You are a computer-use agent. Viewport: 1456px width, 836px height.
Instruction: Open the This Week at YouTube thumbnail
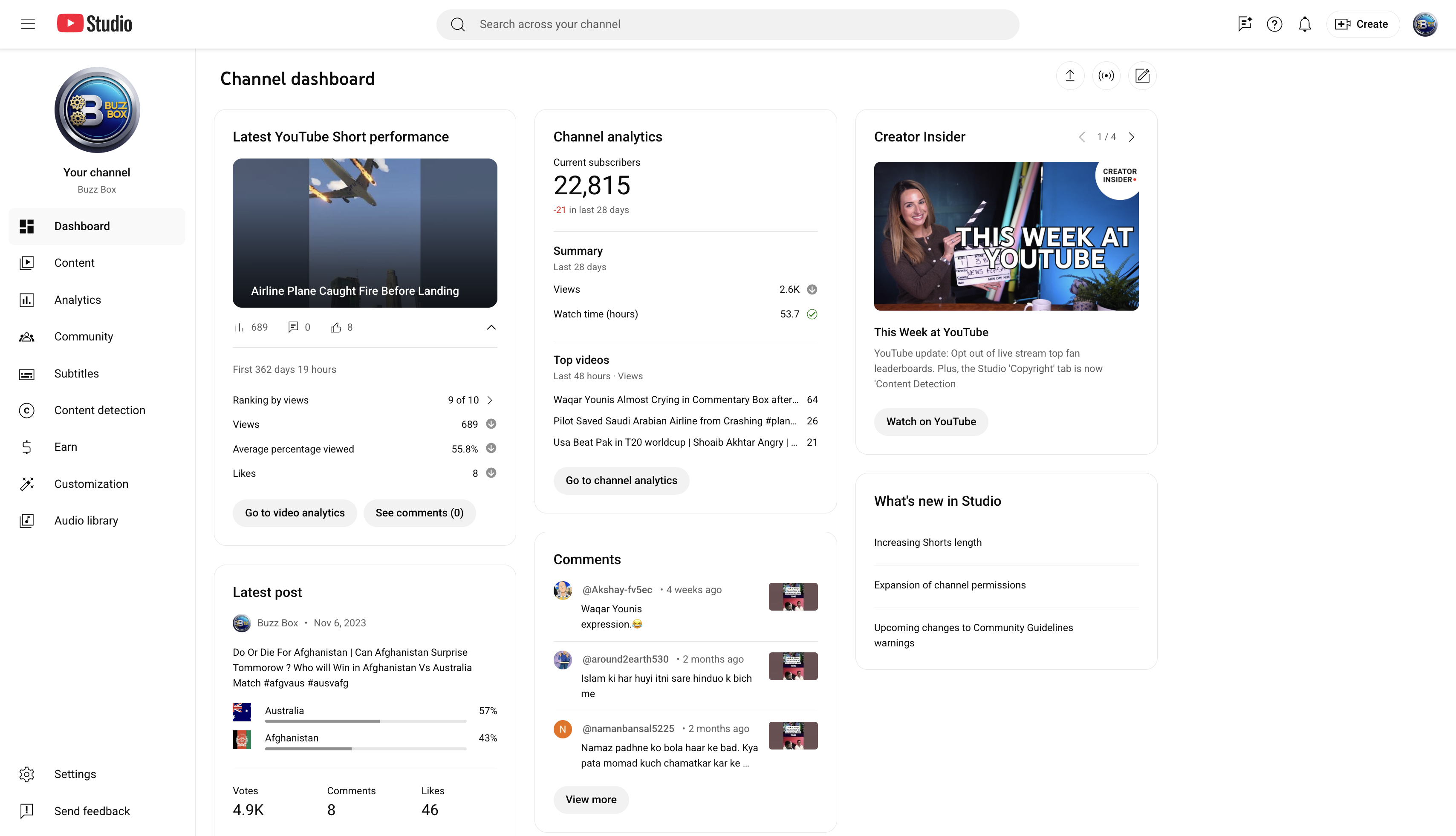(x=1006, y=236)
